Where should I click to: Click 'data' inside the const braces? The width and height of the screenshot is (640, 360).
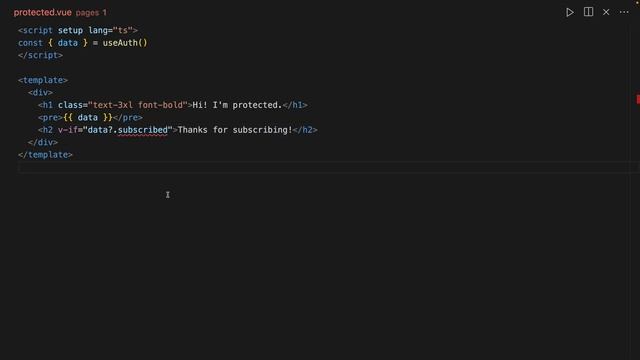(x=67, y=43)
